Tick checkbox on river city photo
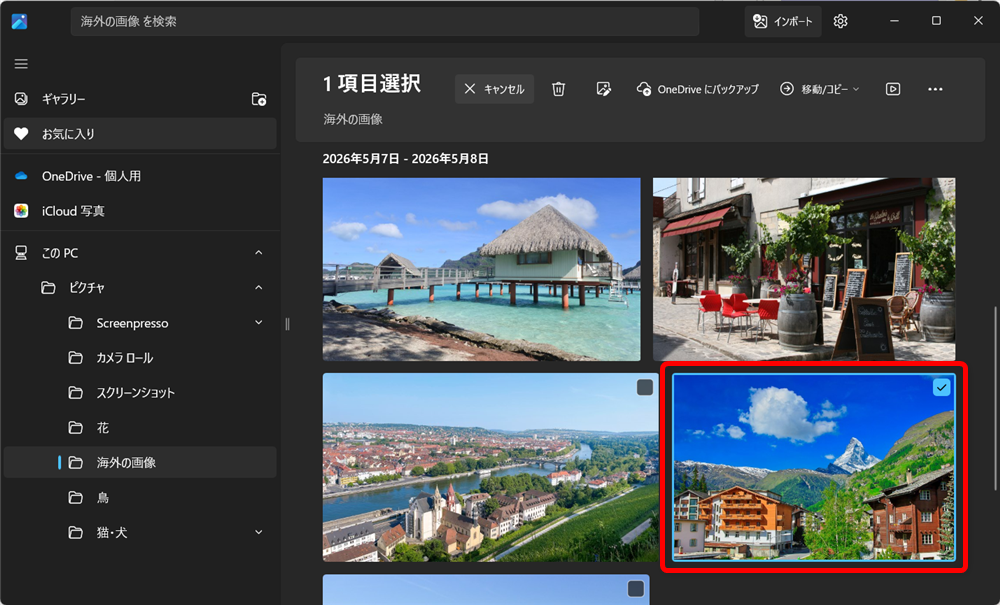1000x605 pixels. (645, 387)
